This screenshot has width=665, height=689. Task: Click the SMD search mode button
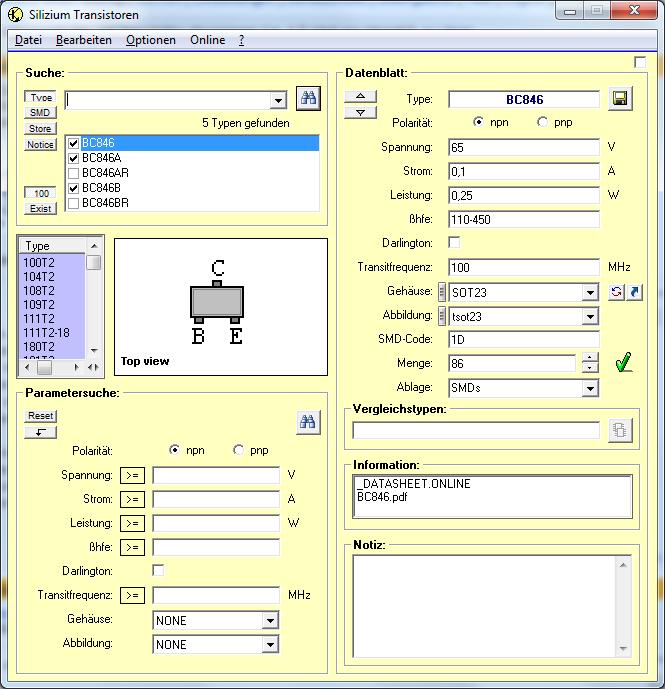pyautogui.click(x=40, y=113)
